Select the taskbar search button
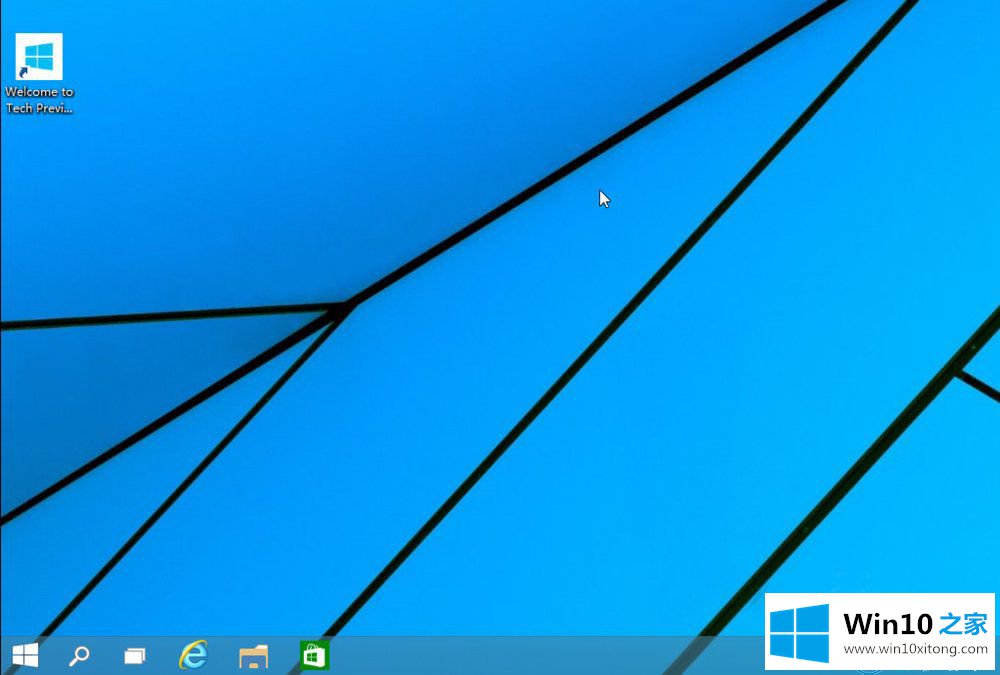The width and height of the screenshot is (1000, 675). click(79, 656)
